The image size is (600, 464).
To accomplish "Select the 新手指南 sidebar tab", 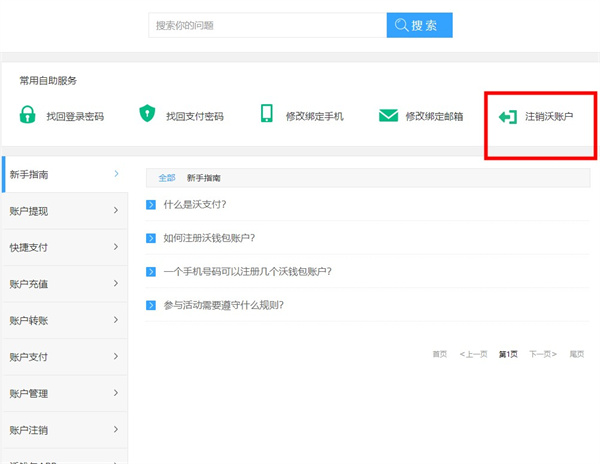I will pyautogui.click(x=64, y=174).
